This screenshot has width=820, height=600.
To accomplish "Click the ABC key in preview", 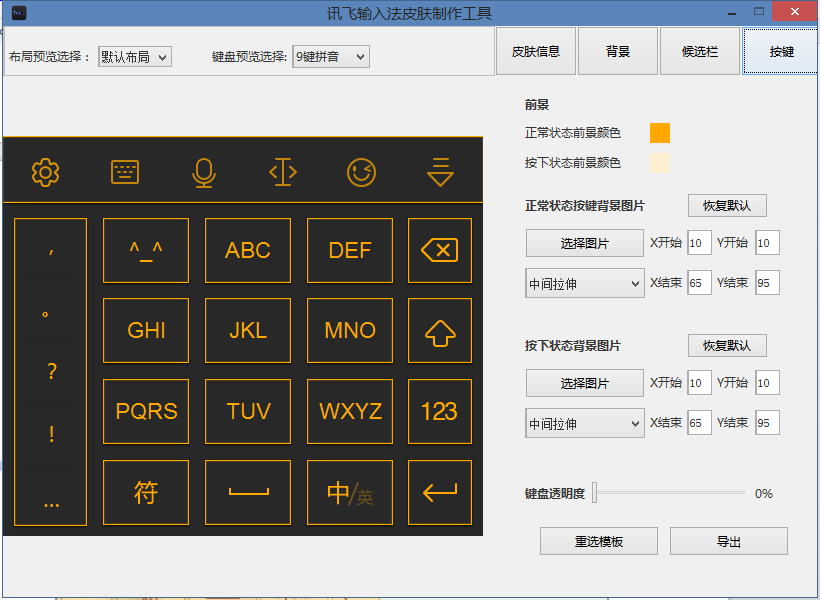I will (x=248, y=251).
